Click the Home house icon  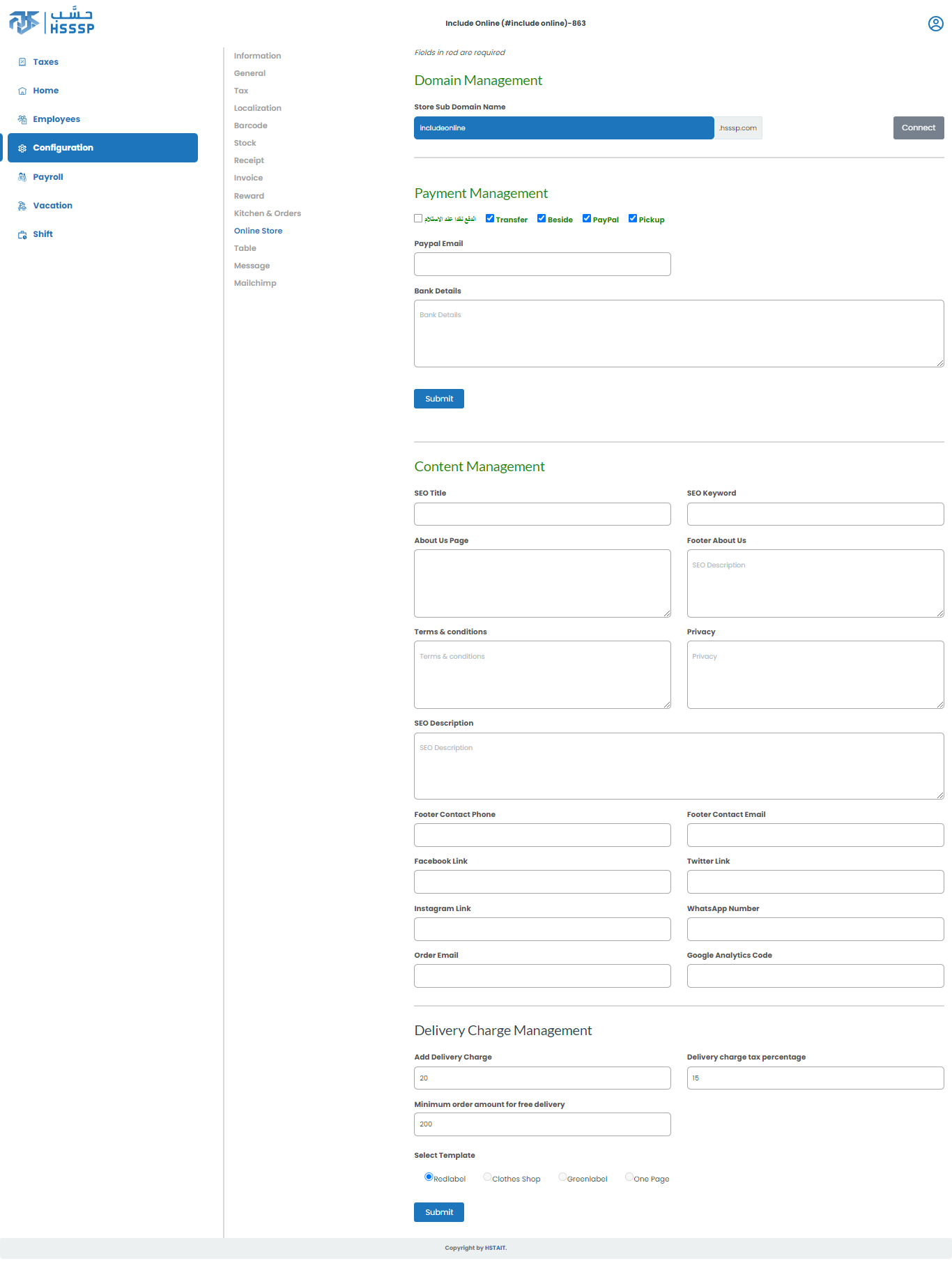pos(22,91)
